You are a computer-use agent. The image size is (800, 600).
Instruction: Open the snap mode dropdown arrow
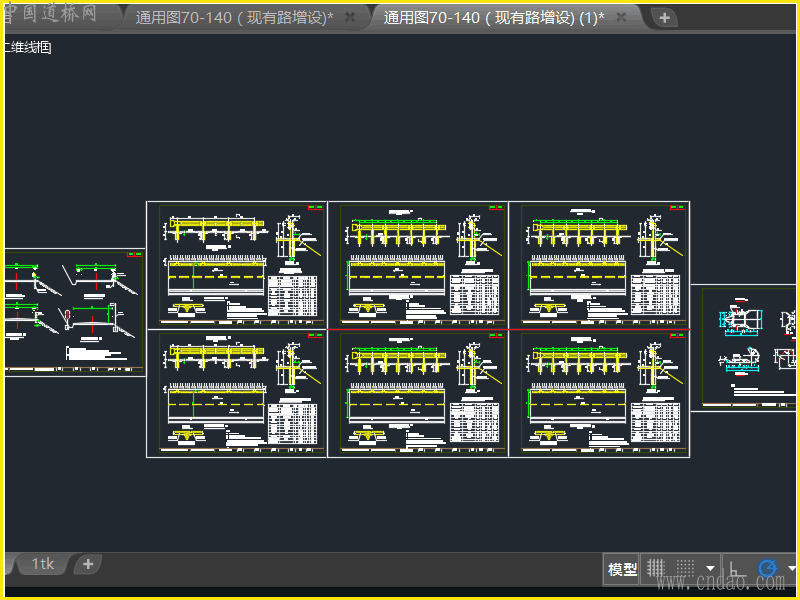pyautogui.click(x=710, y=569)
